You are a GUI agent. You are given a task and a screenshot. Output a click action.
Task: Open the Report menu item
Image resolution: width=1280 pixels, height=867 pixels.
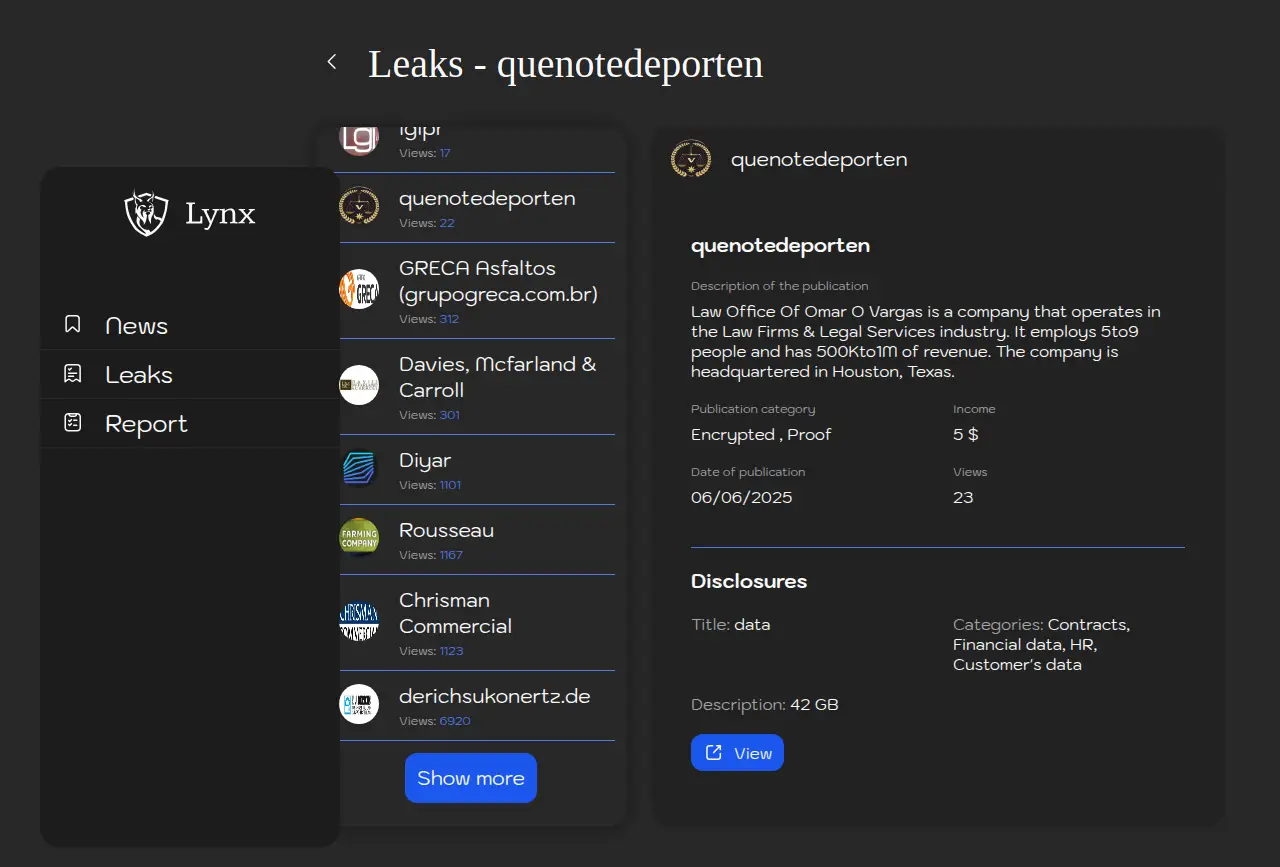(146, 424)
